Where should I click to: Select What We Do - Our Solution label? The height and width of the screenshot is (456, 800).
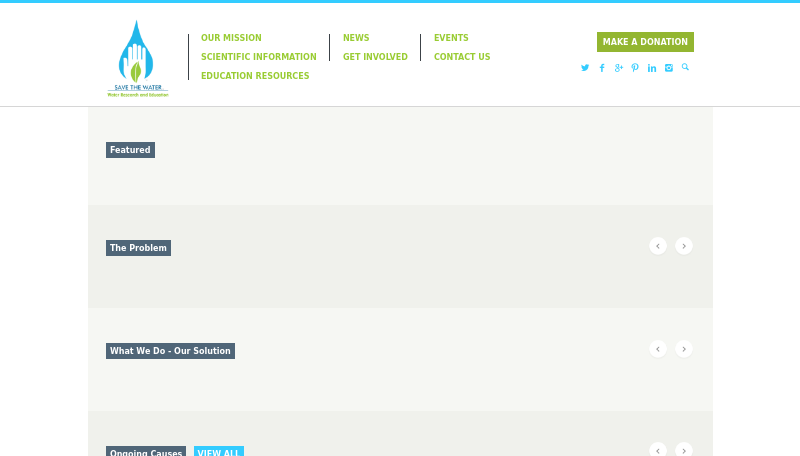pyautogui.click(x=170, y=351)
